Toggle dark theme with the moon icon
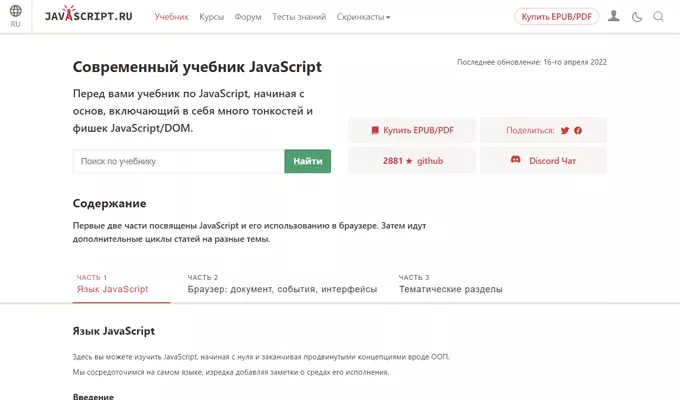Image resolution: width=680 pixels, height=400 pixels. pyautogui.click(x=637, y=17)
